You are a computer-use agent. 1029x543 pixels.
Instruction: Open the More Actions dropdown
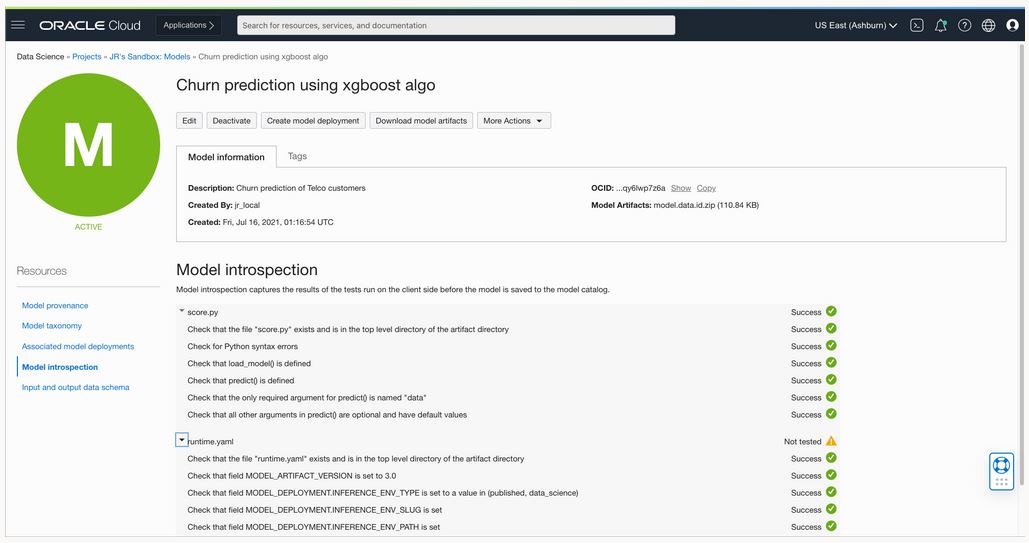[513, 121]
